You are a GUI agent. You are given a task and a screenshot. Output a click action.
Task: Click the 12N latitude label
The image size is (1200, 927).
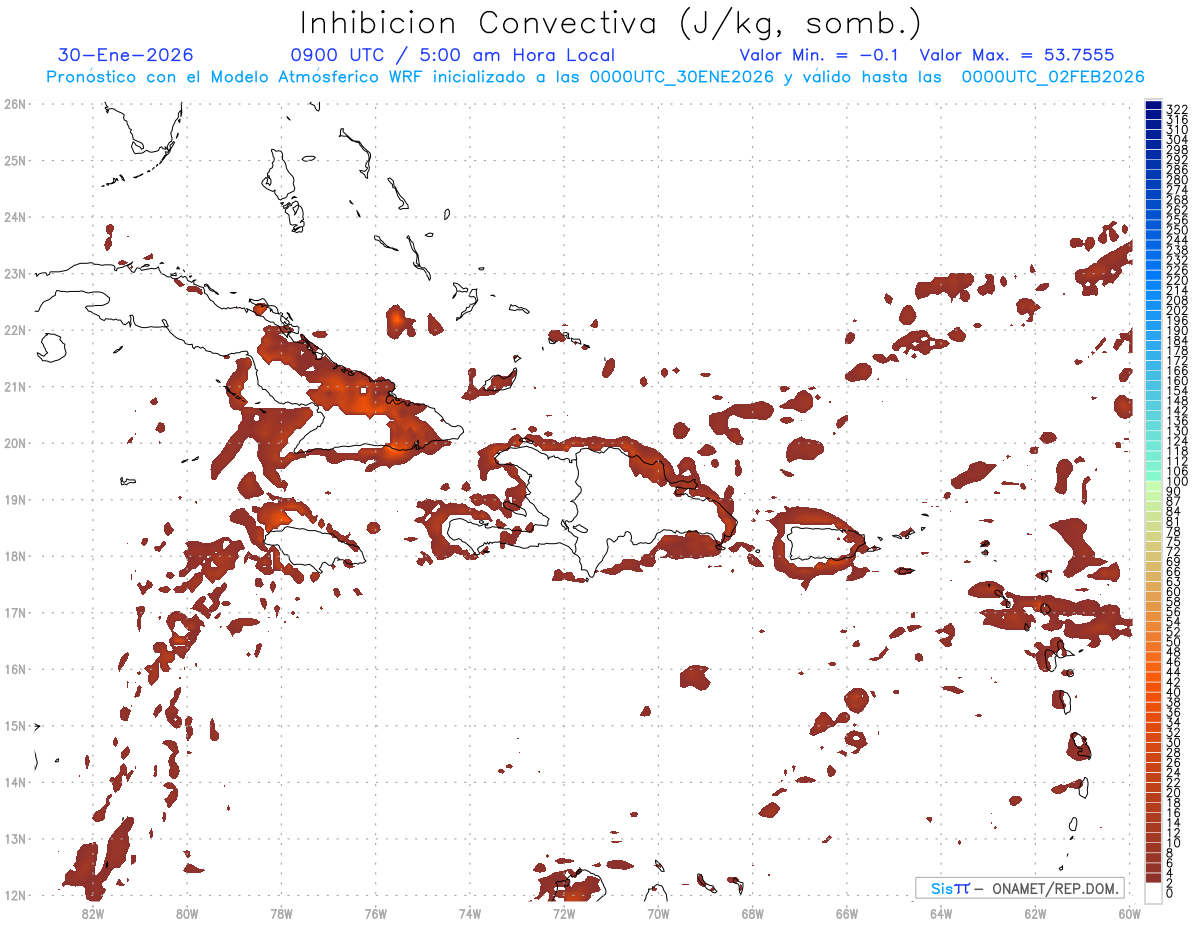(x=15, y=895)
